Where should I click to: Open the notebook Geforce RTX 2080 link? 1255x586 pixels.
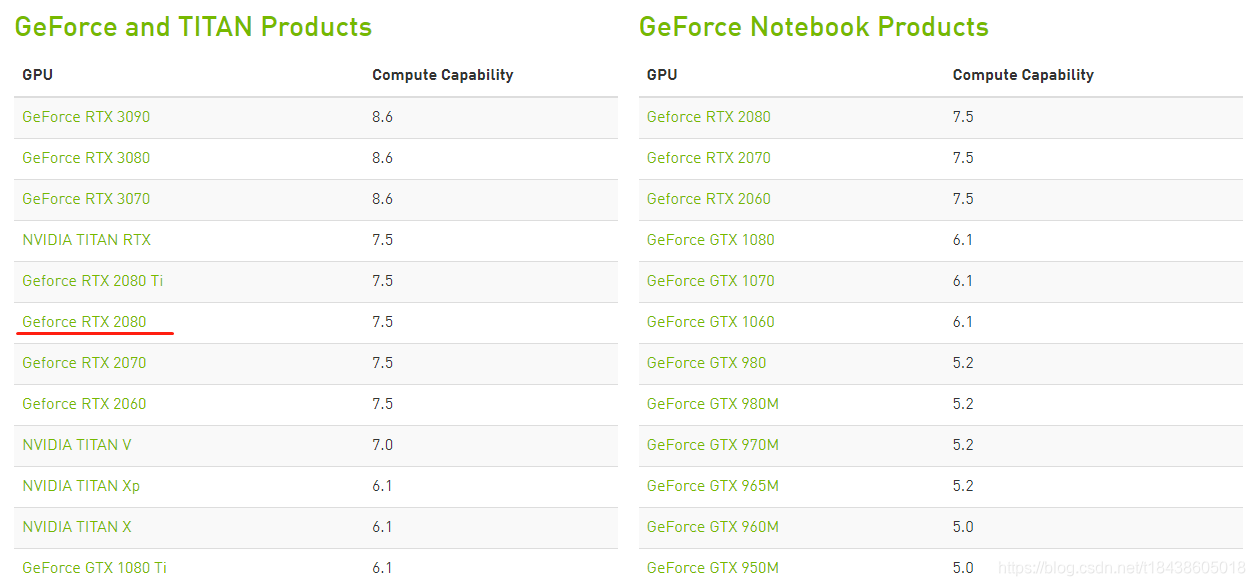709,117
